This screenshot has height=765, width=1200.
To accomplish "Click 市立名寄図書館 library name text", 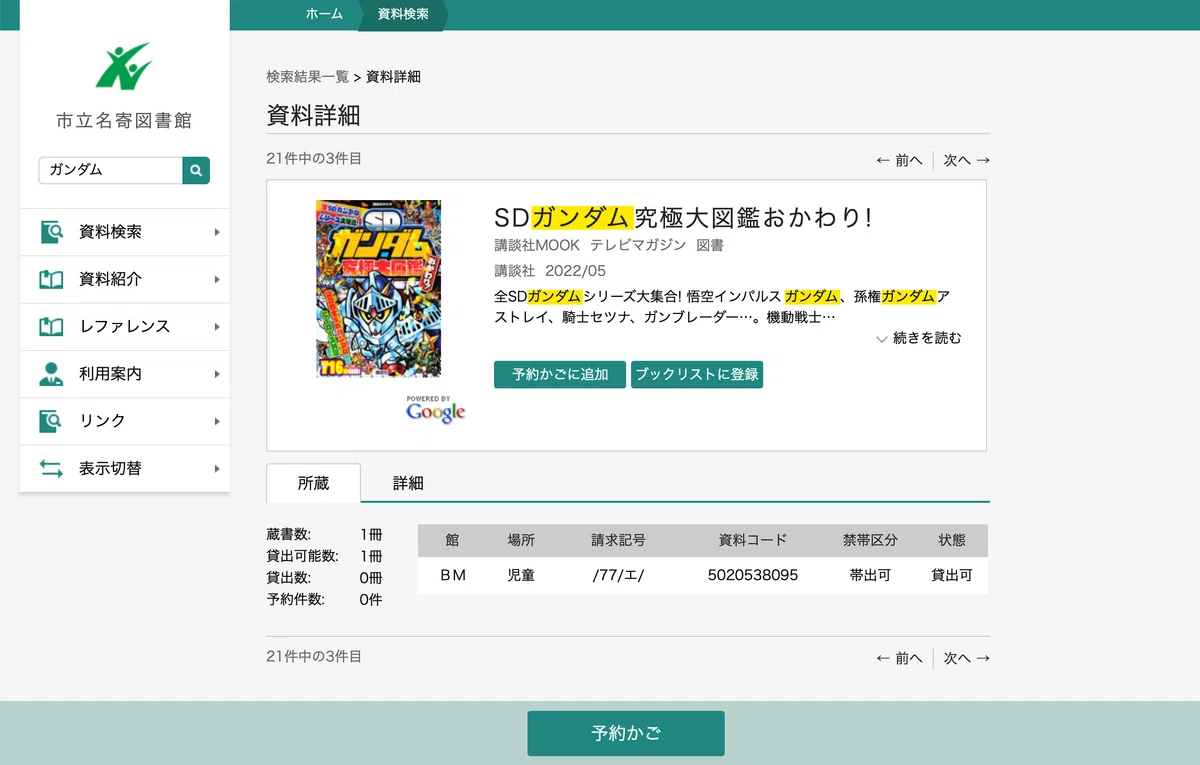I will tap(124, 121).
